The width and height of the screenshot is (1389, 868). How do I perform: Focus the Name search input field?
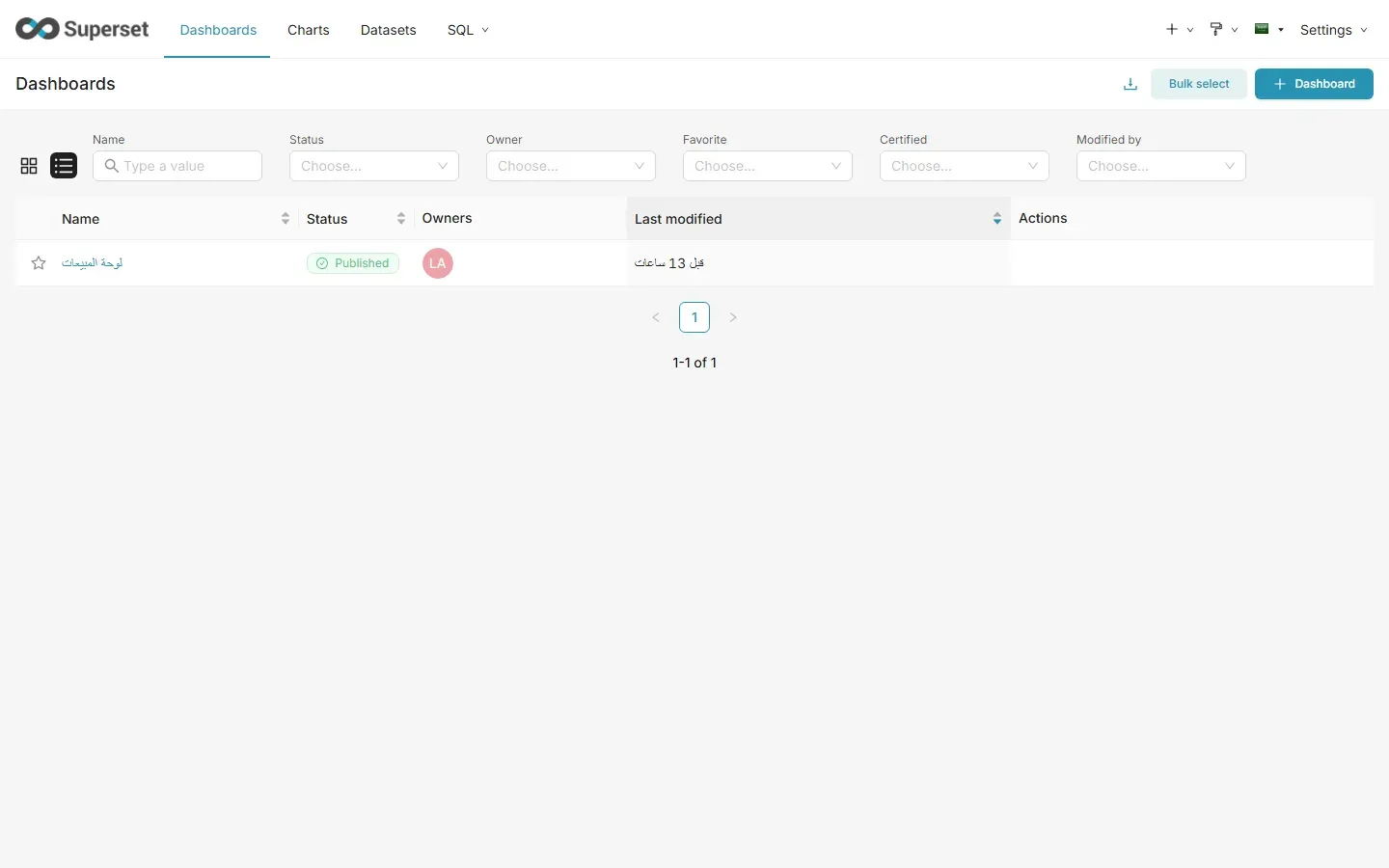tap(177, 166)
